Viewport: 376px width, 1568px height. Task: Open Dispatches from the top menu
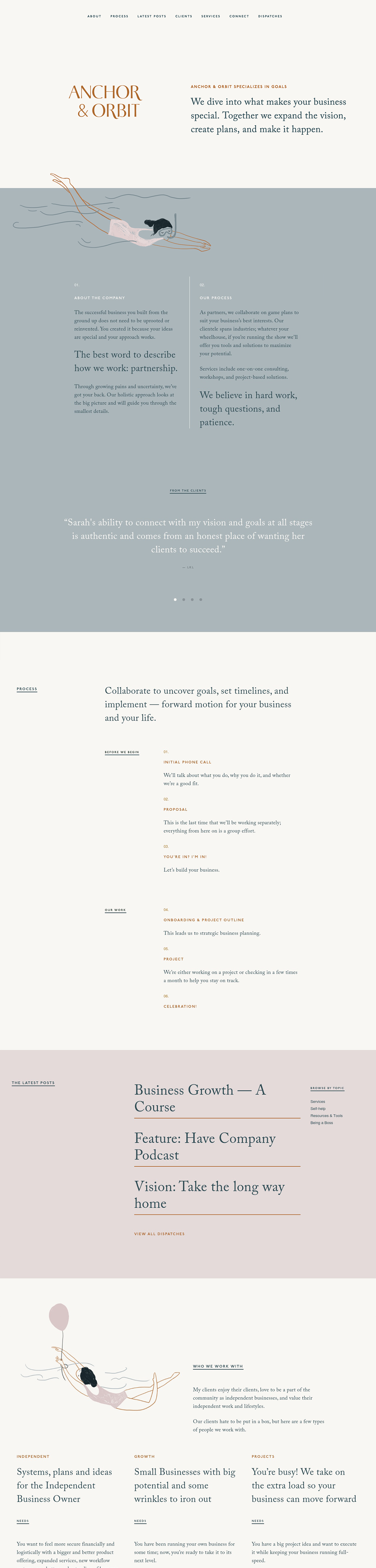point(270,16)
